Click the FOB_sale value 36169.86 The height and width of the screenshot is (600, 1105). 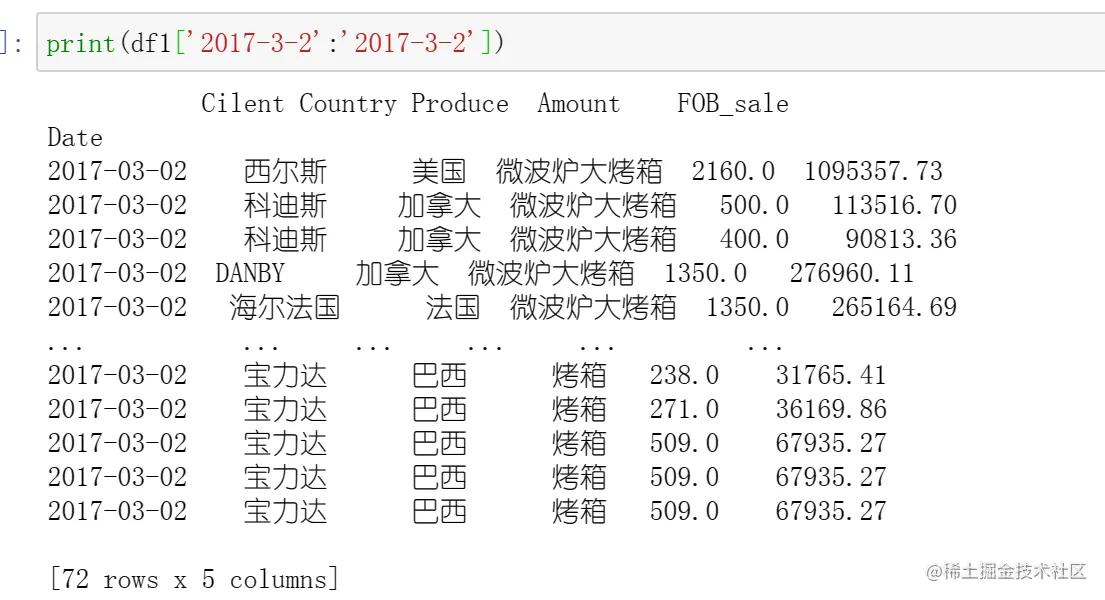coord(831,409)
